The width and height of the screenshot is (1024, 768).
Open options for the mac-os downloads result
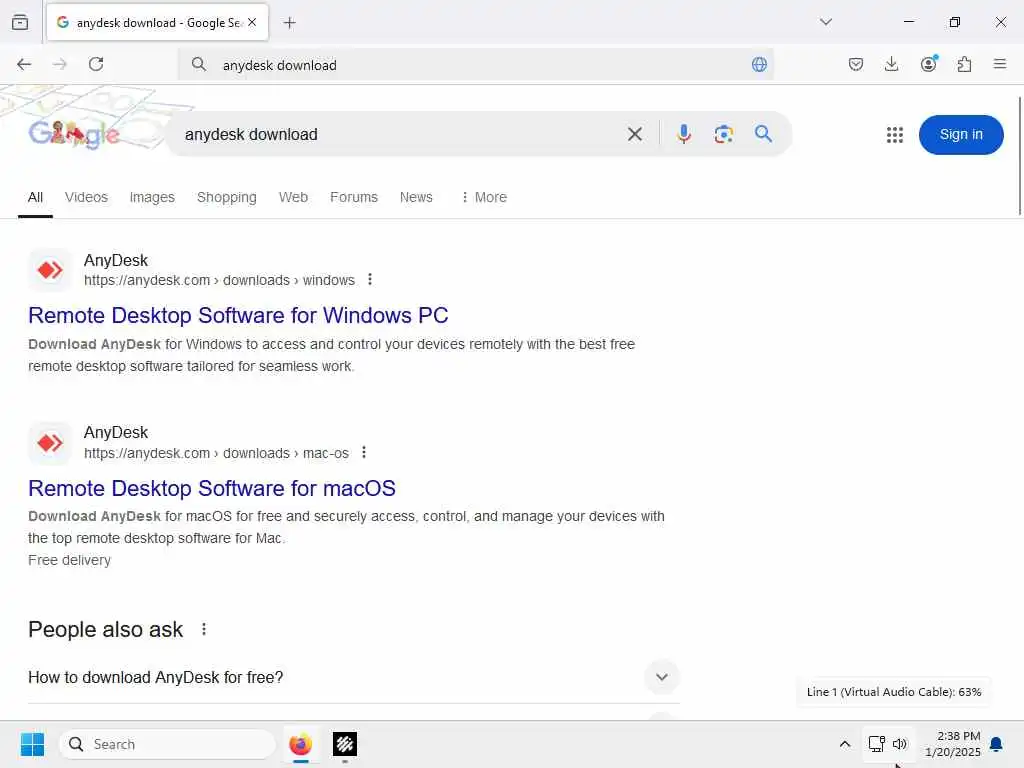coord(364,453)
